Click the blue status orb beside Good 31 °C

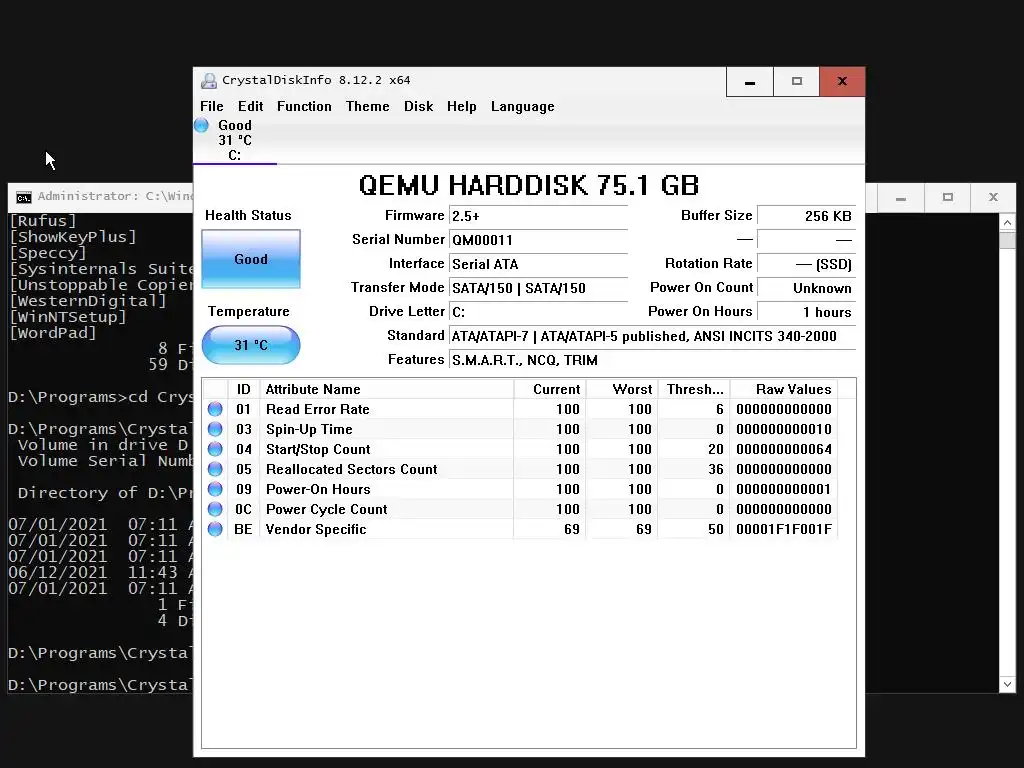pos(201,125)
